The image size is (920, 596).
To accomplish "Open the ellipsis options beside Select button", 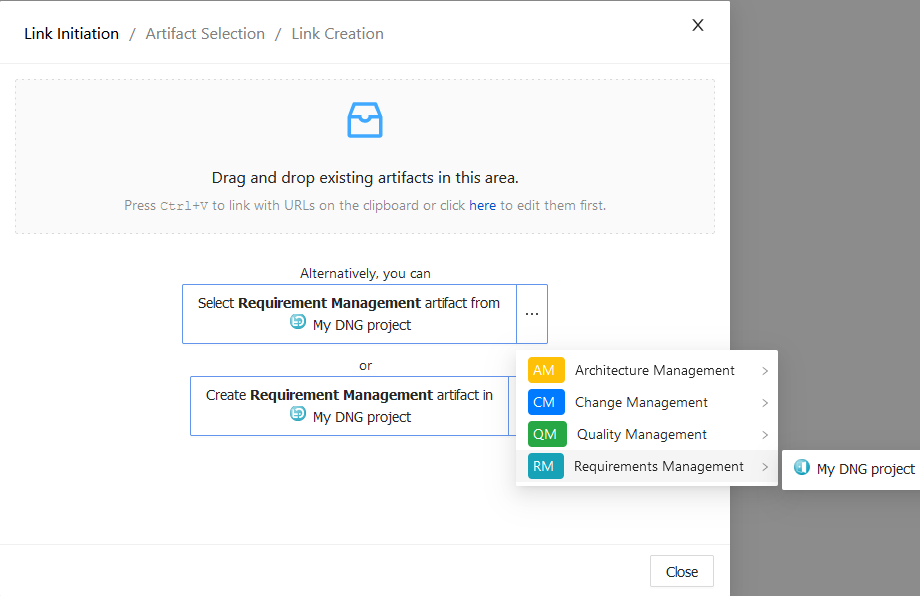I will (x=532, y=314).
